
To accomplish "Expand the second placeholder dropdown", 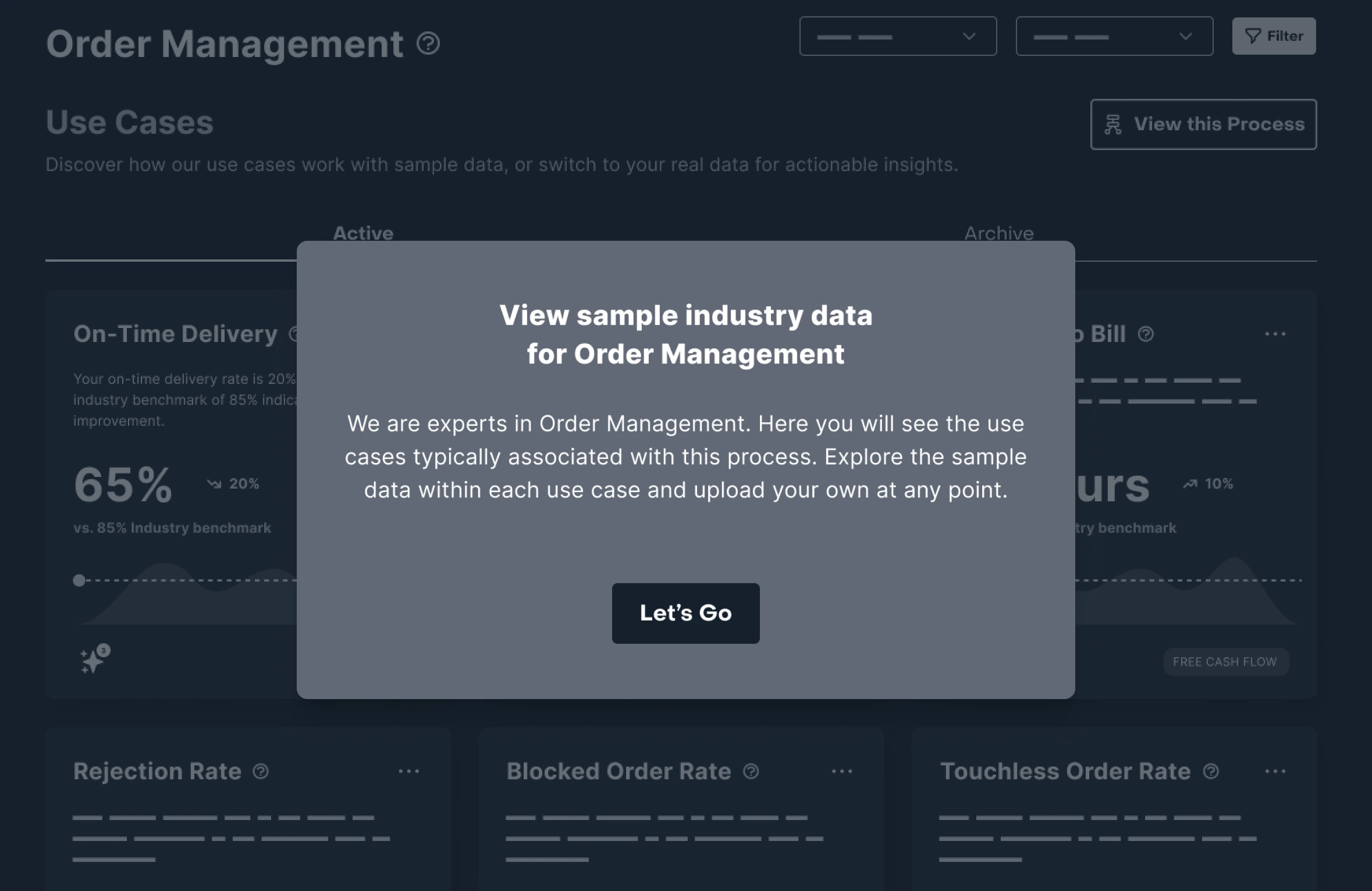I will 1114,36.
